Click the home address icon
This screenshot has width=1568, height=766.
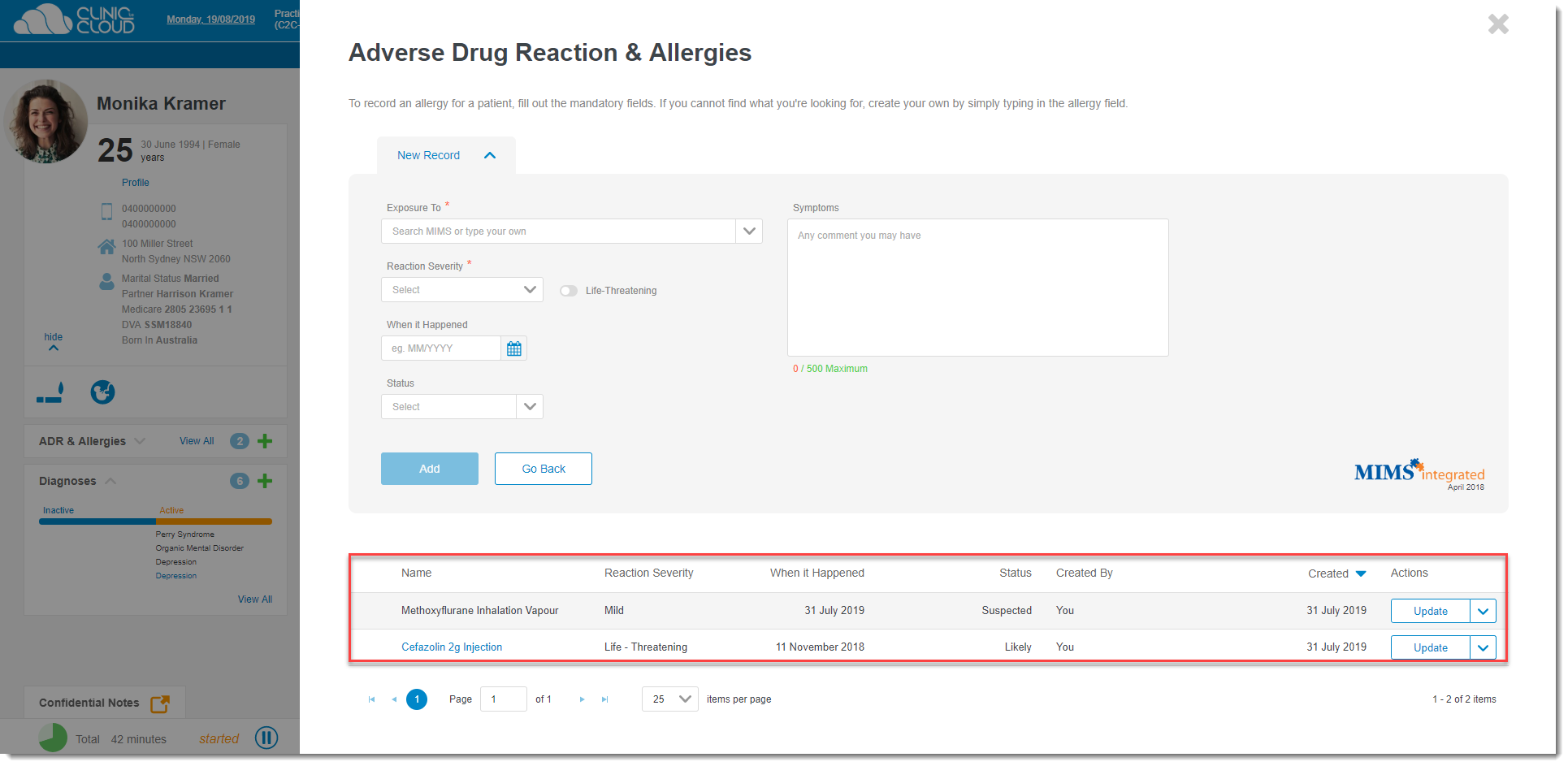pos(106,246)
